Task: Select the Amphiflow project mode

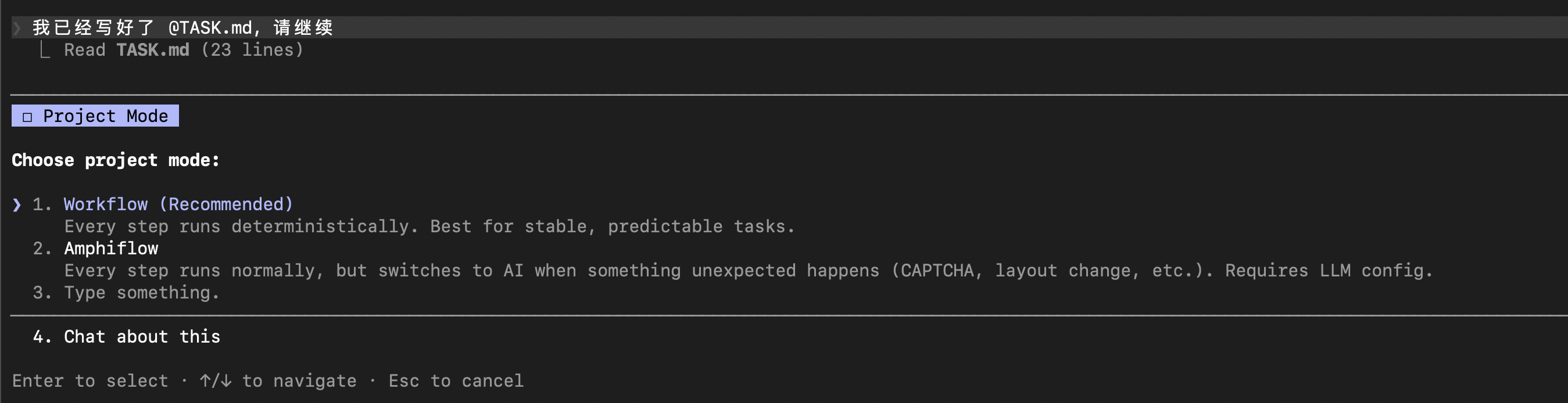Action: tap(111, 249)
